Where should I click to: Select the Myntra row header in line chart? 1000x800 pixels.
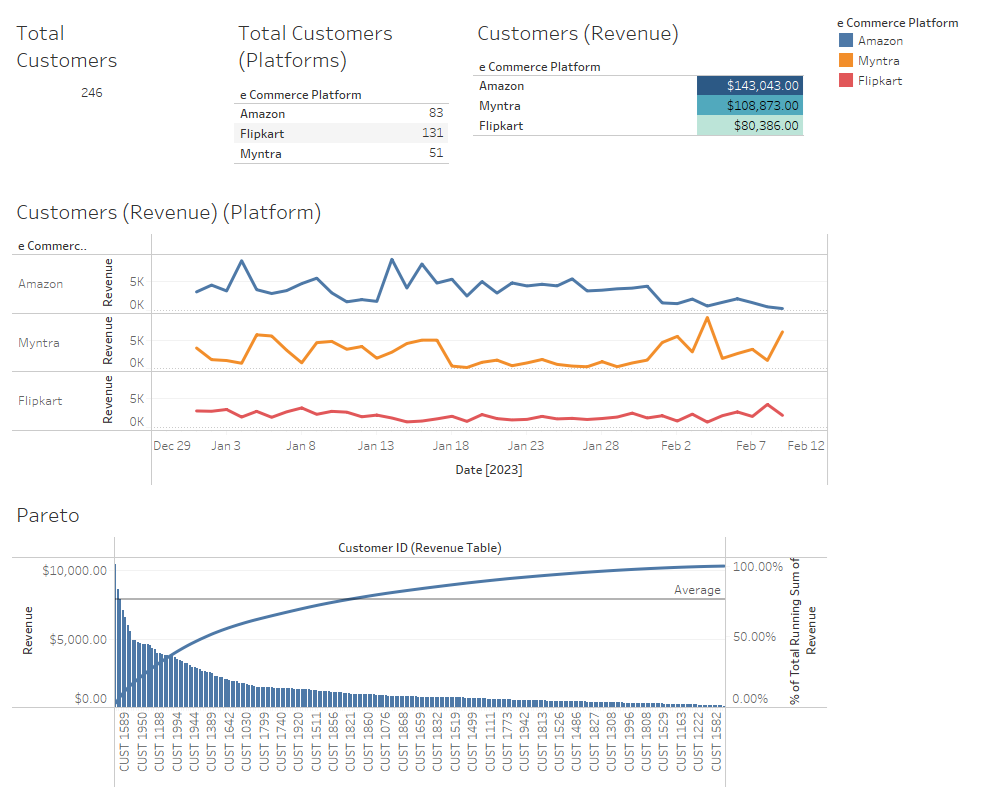click(x=38, y=343)
